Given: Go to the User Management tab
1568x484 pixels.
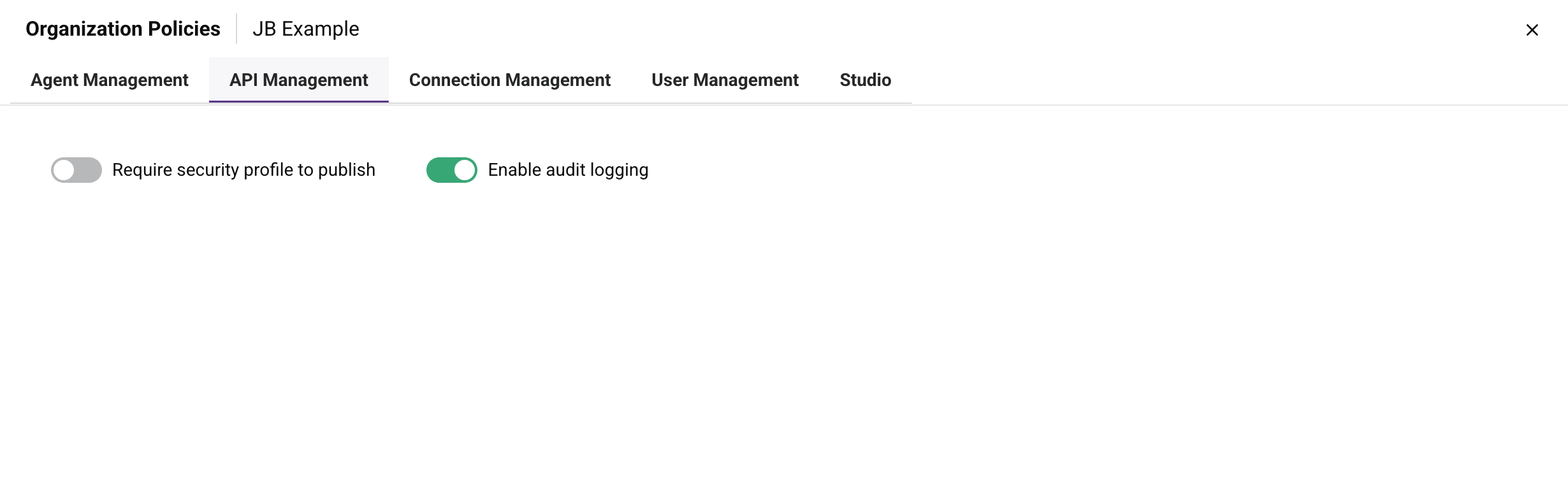Looking at the screenshot, I should pyautogui.click(x=725, y=80).
